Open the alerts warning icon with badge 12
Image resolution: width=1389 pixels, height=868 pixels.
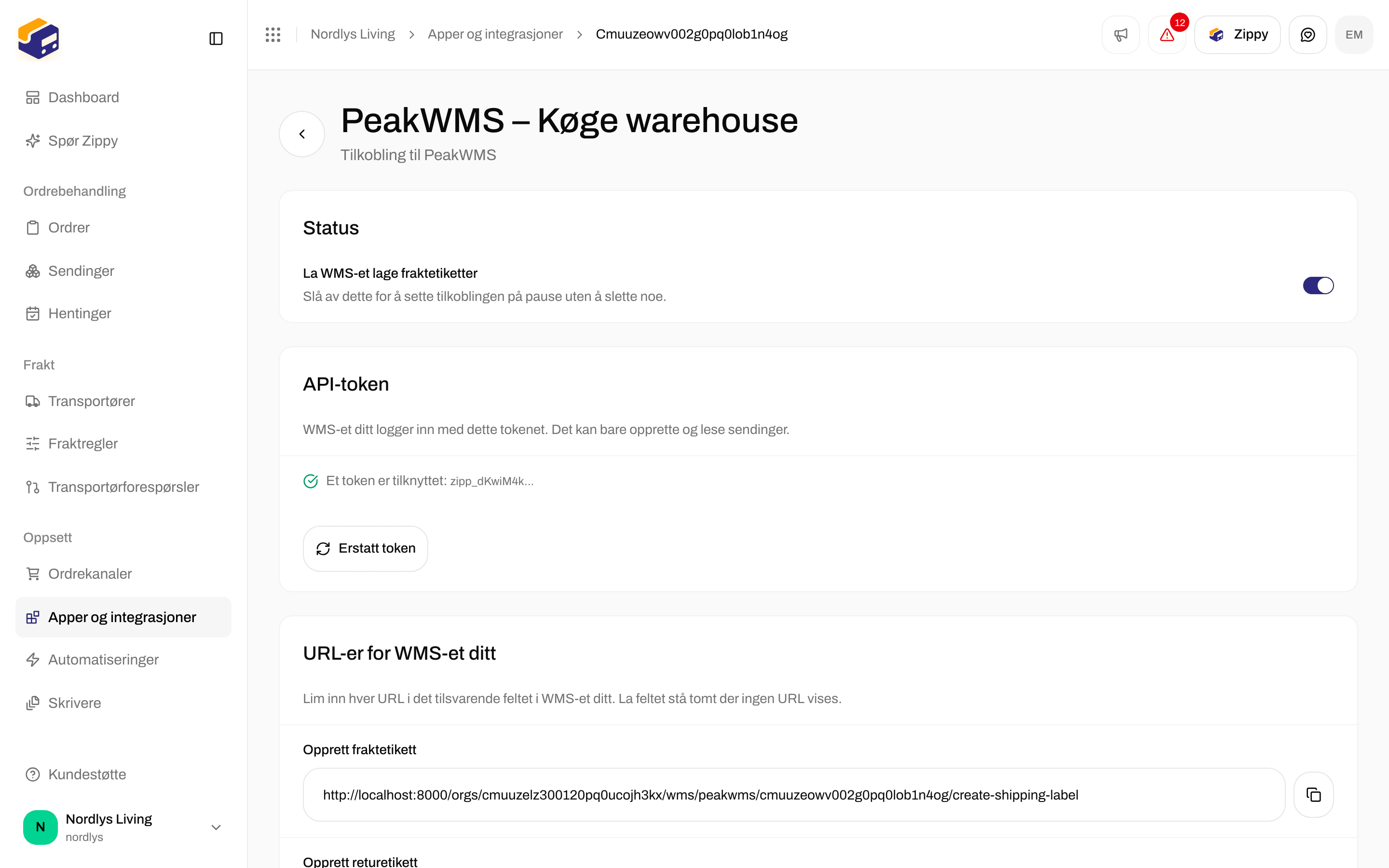click(1167, 34)
